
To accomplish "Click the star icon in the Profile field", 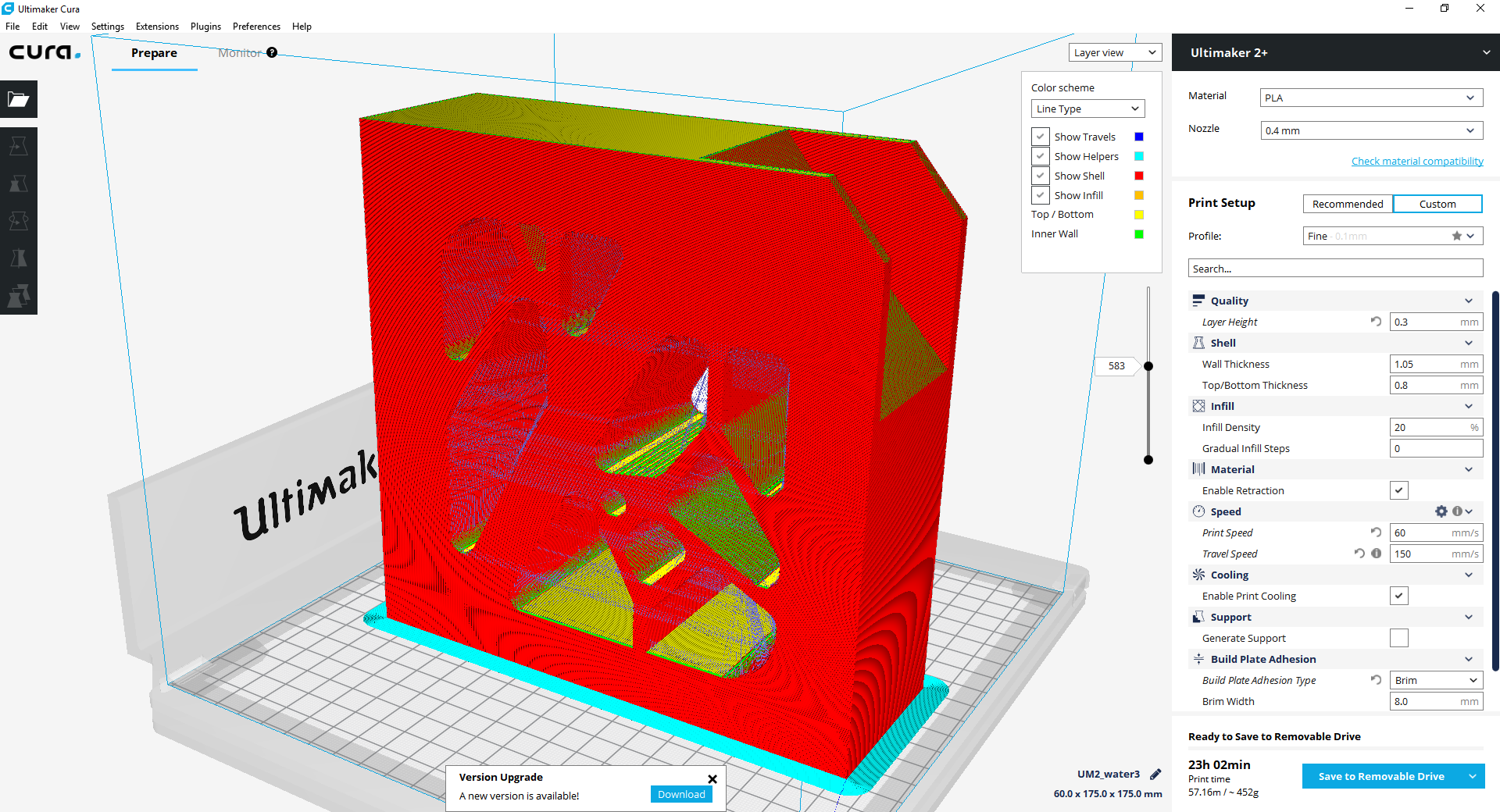I will pyautogui.click(x=1457, y=236).
